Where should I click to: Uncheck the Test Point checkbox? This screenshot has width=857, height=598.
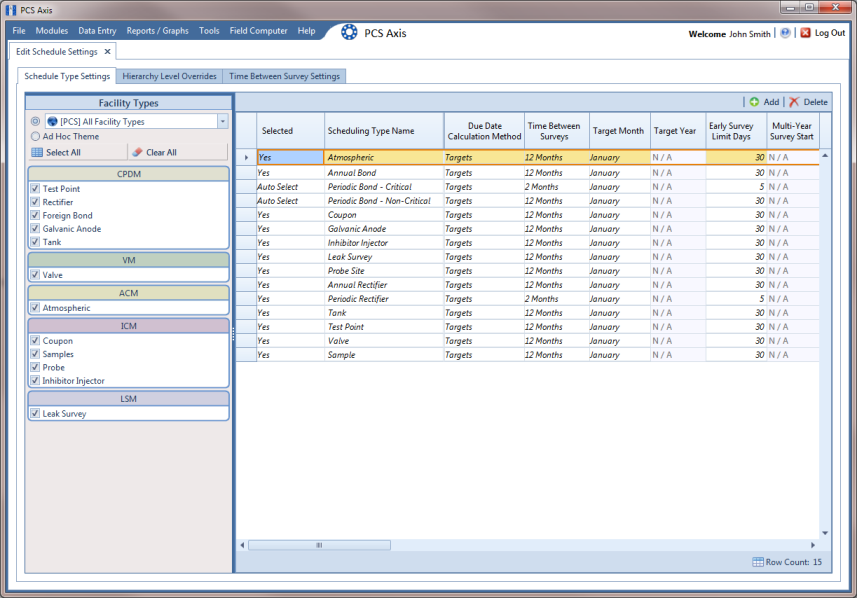point(35,189)
